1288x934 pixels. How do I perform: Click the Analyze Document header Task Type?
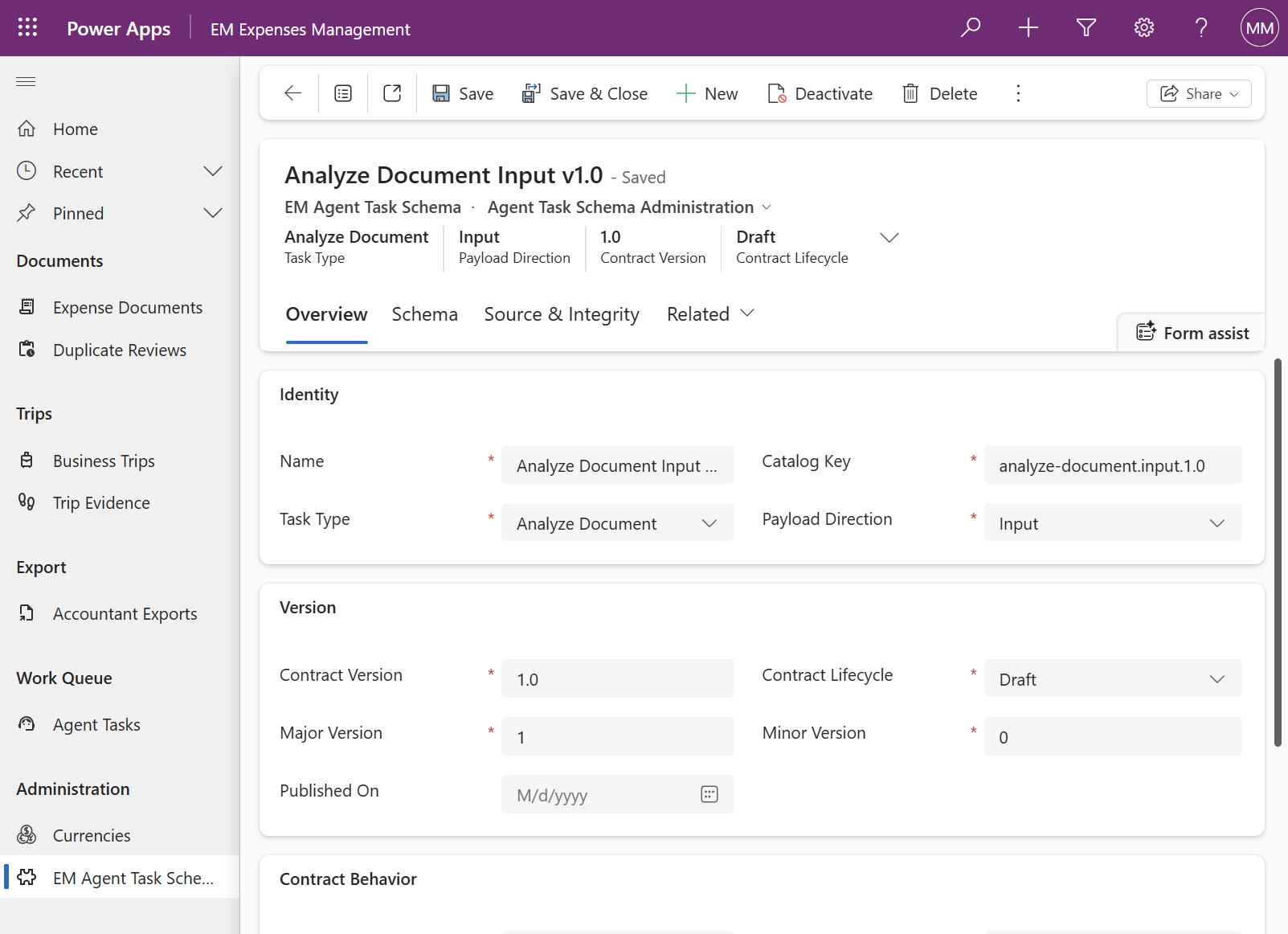[x=356, y=237]
